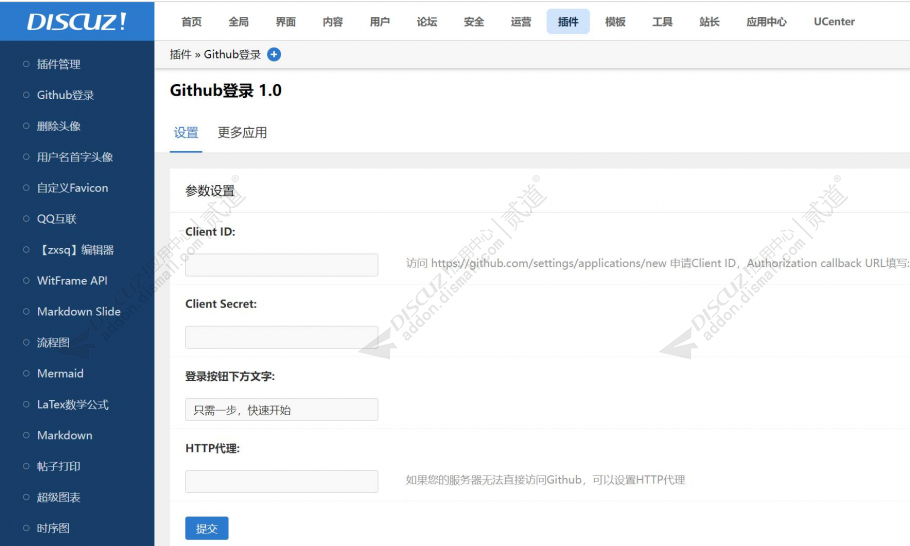Open the UCenter top menu
Image resolution: width=910 pixels, height=546 pixels.
[x=834, y=21]
